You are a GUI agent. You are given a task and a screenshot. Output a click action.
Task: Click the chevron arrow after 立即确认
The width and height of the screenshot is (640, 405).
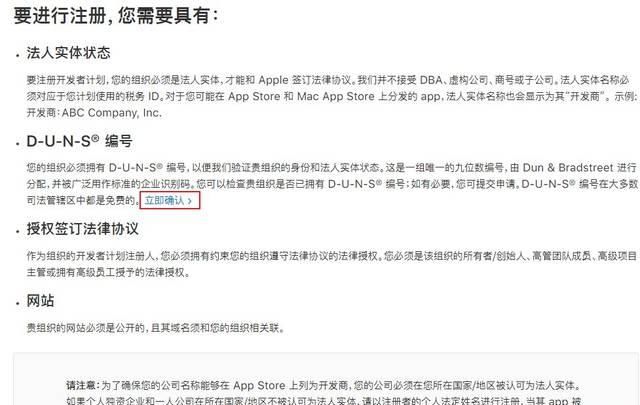[189, 201]
